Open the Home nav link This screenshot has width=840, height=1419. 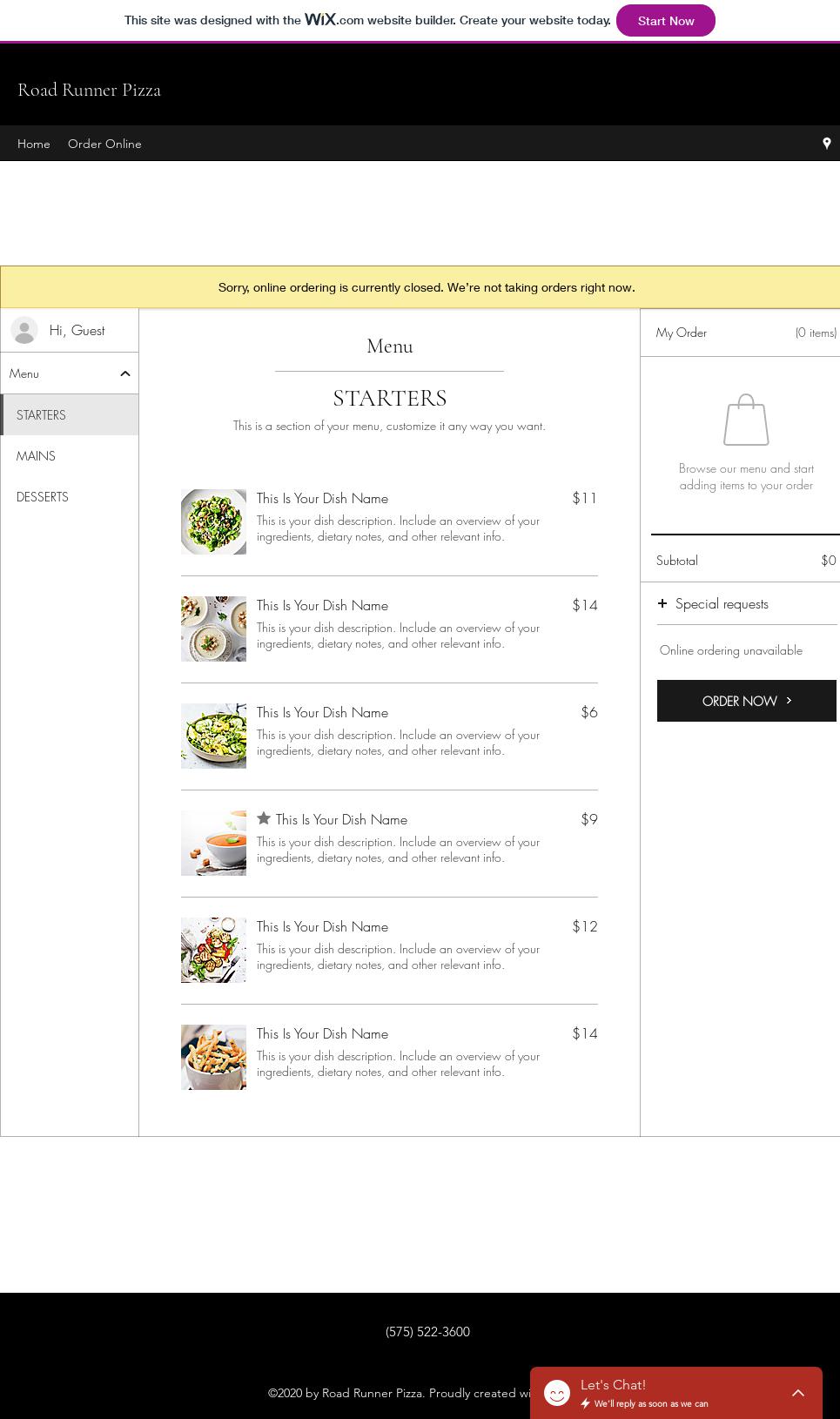[x=34, y=144]
